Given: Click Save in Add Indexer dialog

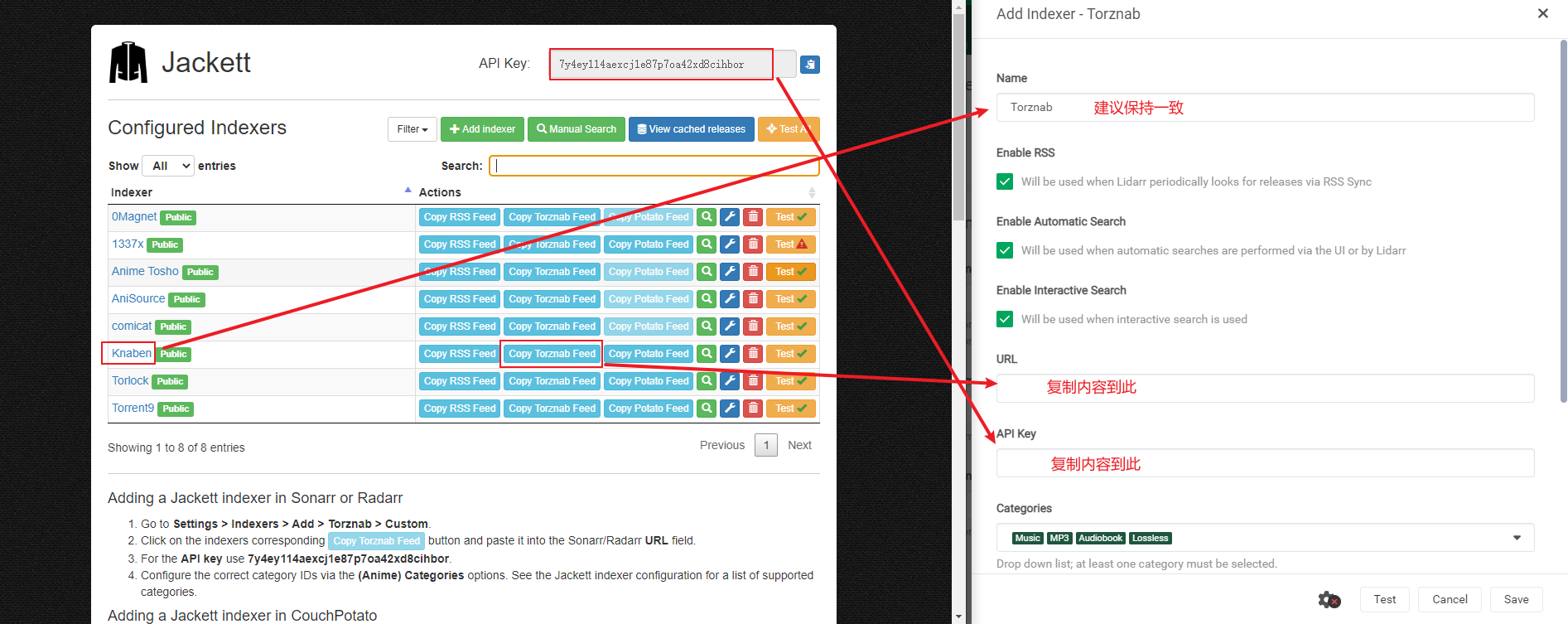Looking at the screenshot, I should click(1517, 599).
